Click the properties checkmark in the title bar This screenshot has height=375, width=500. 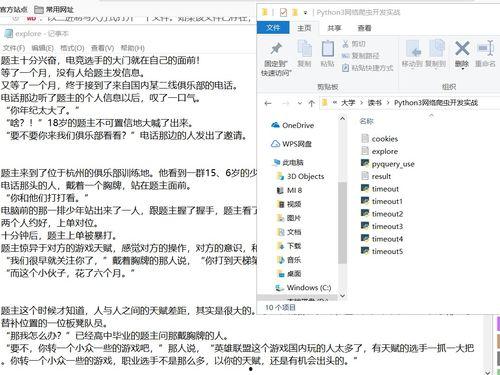click(x=283, y=13)
